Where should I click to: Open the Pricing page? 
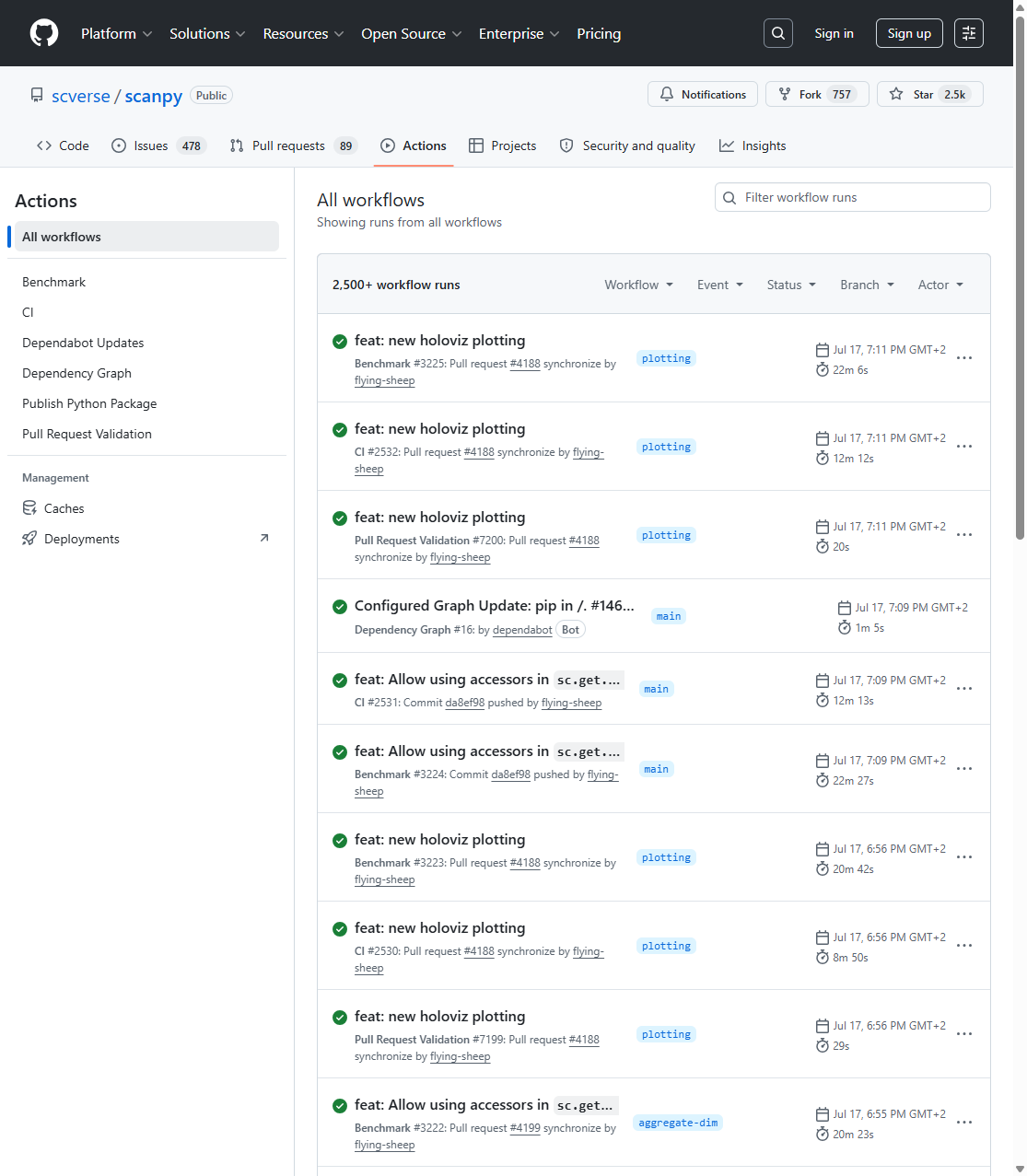(599, 33)
